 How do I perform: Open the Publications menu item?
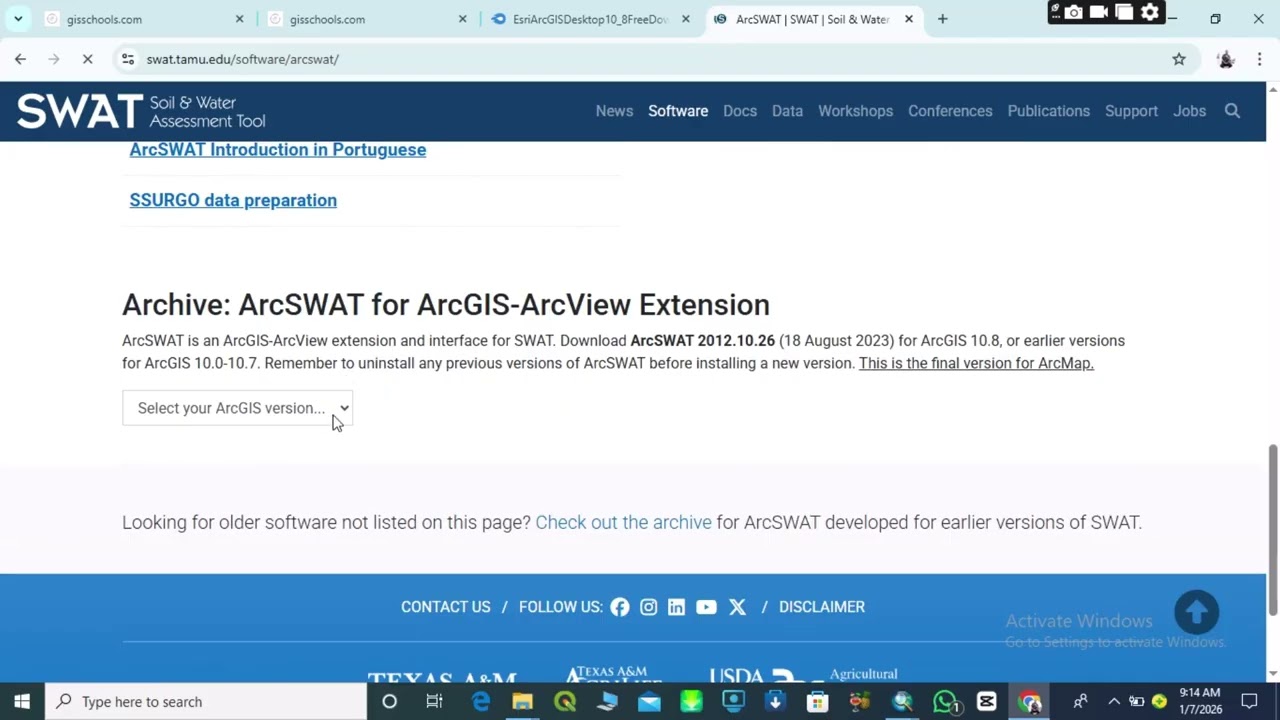click(x=1048, y=111)
